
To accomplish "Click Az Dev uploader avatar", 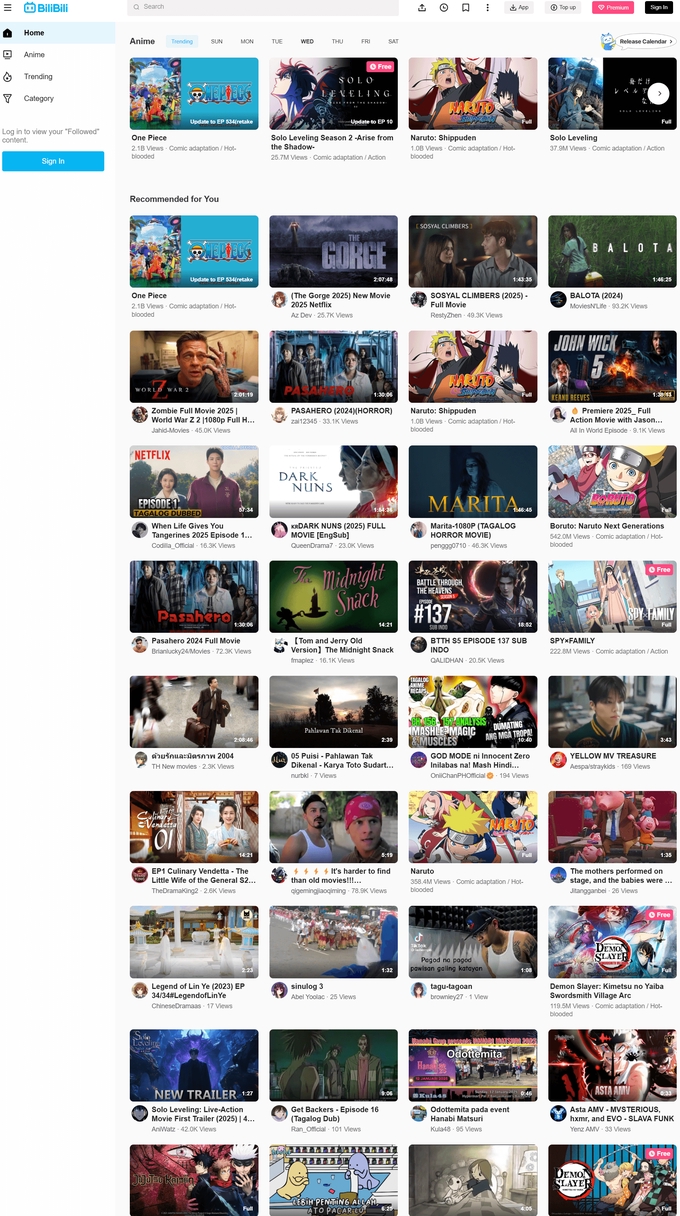I will (279, 300).
